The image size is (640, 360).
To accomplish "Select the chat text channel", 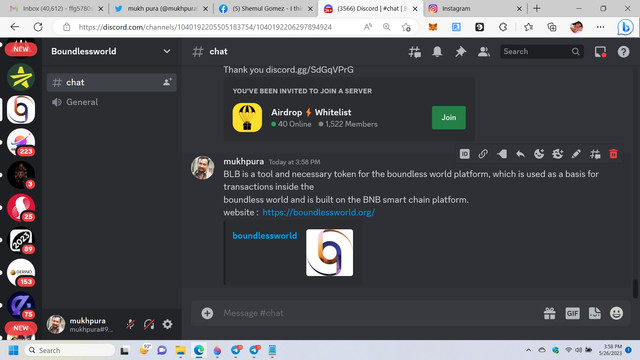I will [111, 82].
